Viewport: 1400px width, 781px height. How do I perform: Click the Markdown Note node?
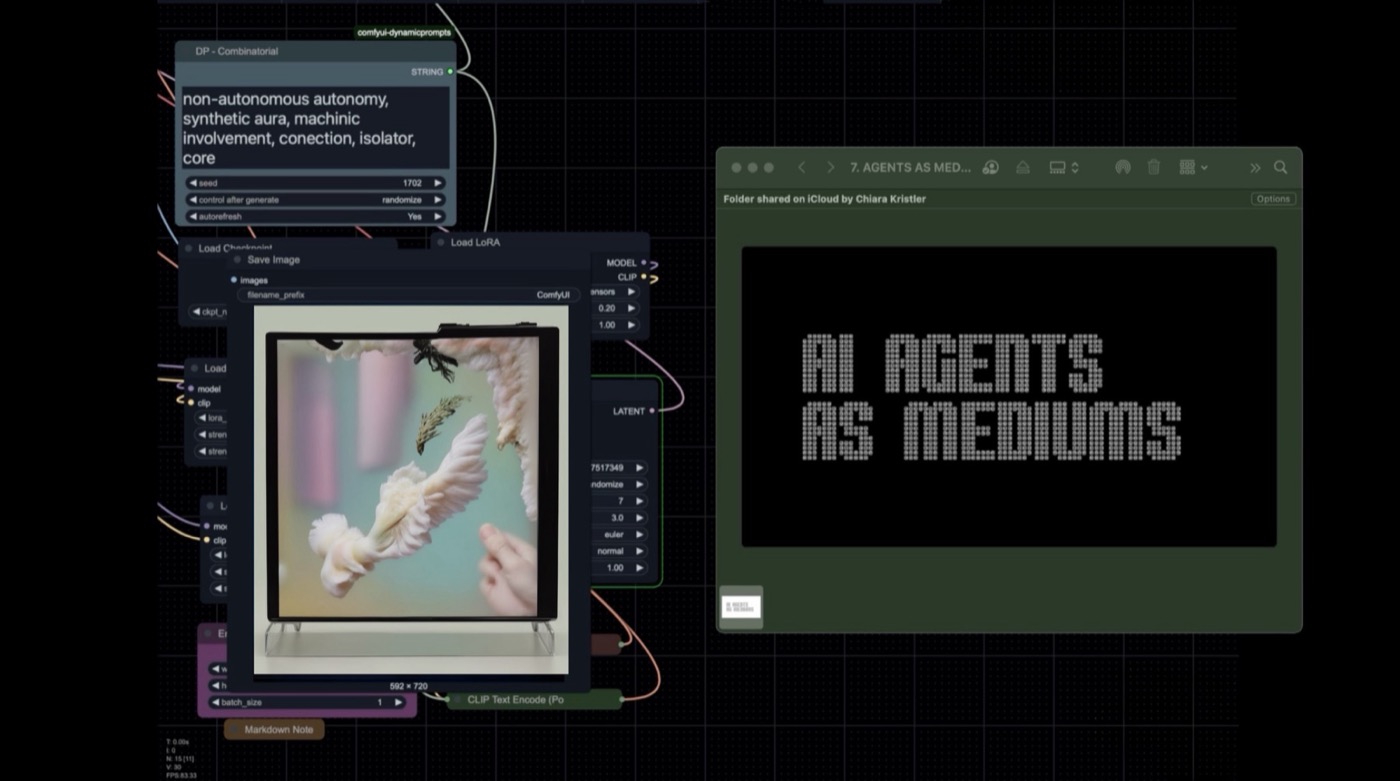[x=273, y=730]
